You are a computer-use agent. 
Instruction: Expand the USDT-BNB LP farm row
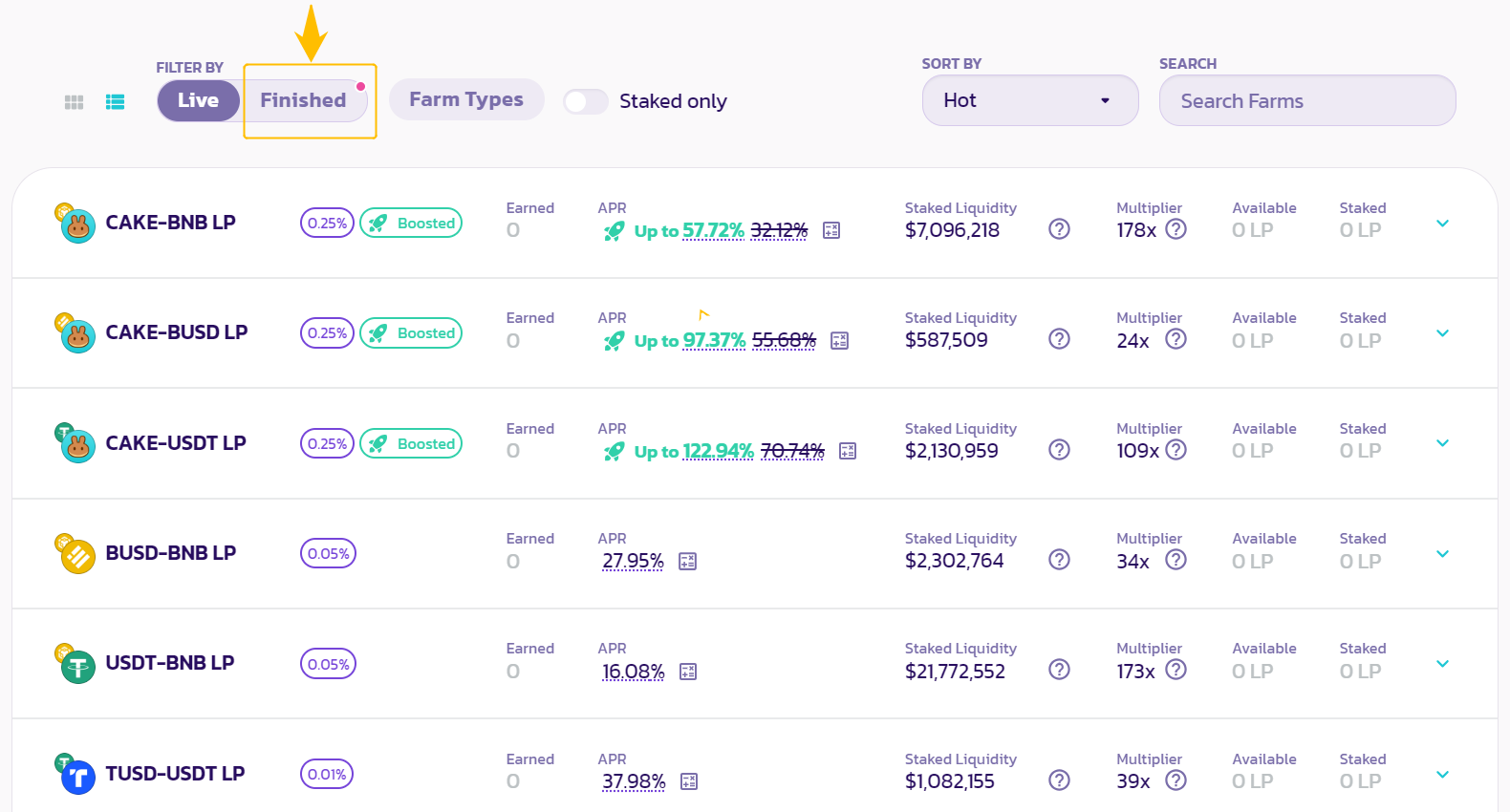pos(1443,664)
